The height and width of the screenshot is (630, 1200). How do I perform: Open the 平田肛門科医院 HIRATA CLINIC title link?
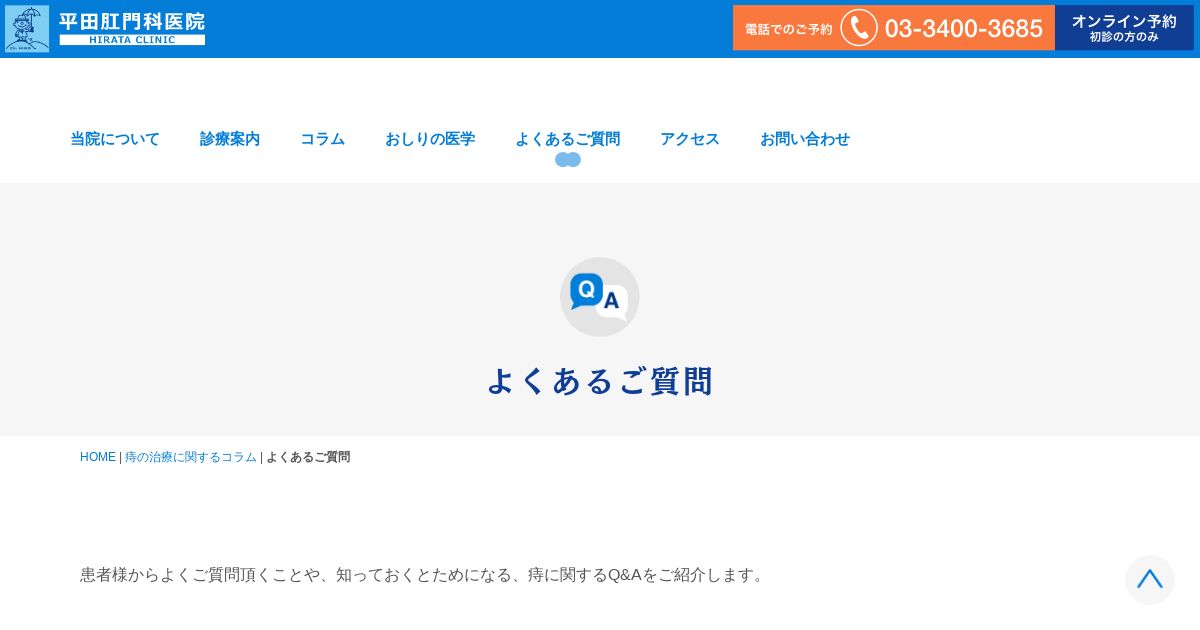(132, 28)
